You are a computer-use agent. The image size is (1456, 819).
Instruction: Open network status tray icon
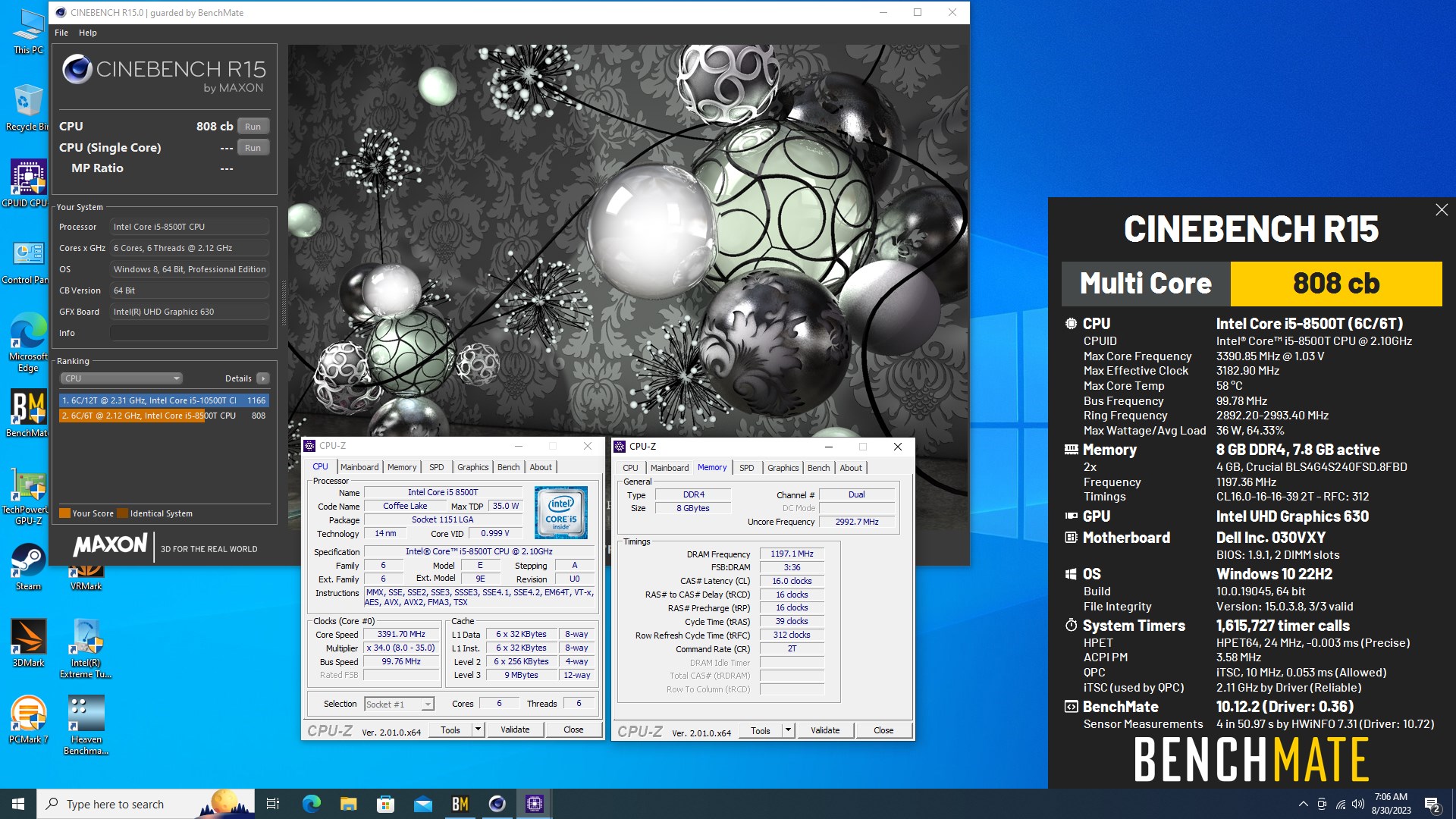(x=1340, y=804)
